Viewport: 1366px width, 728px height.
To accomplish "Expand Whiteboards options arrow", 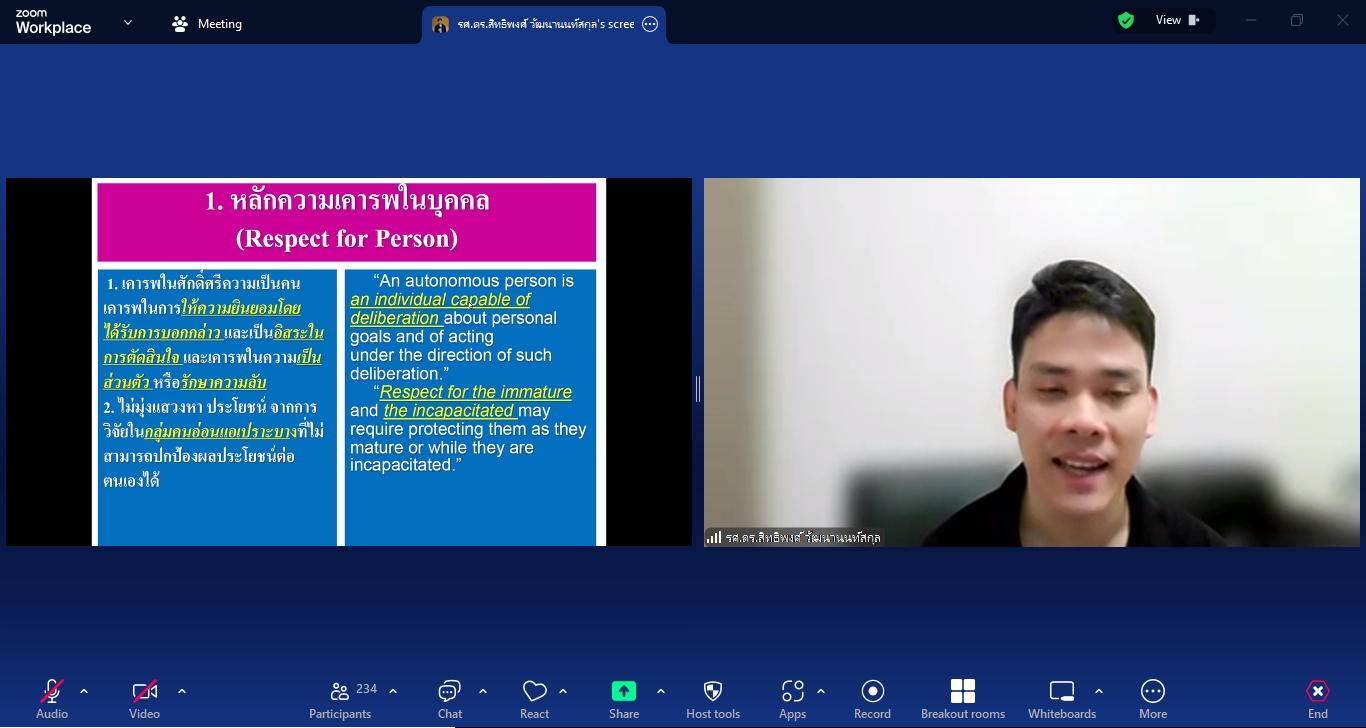I will (x=1099, y=691).
